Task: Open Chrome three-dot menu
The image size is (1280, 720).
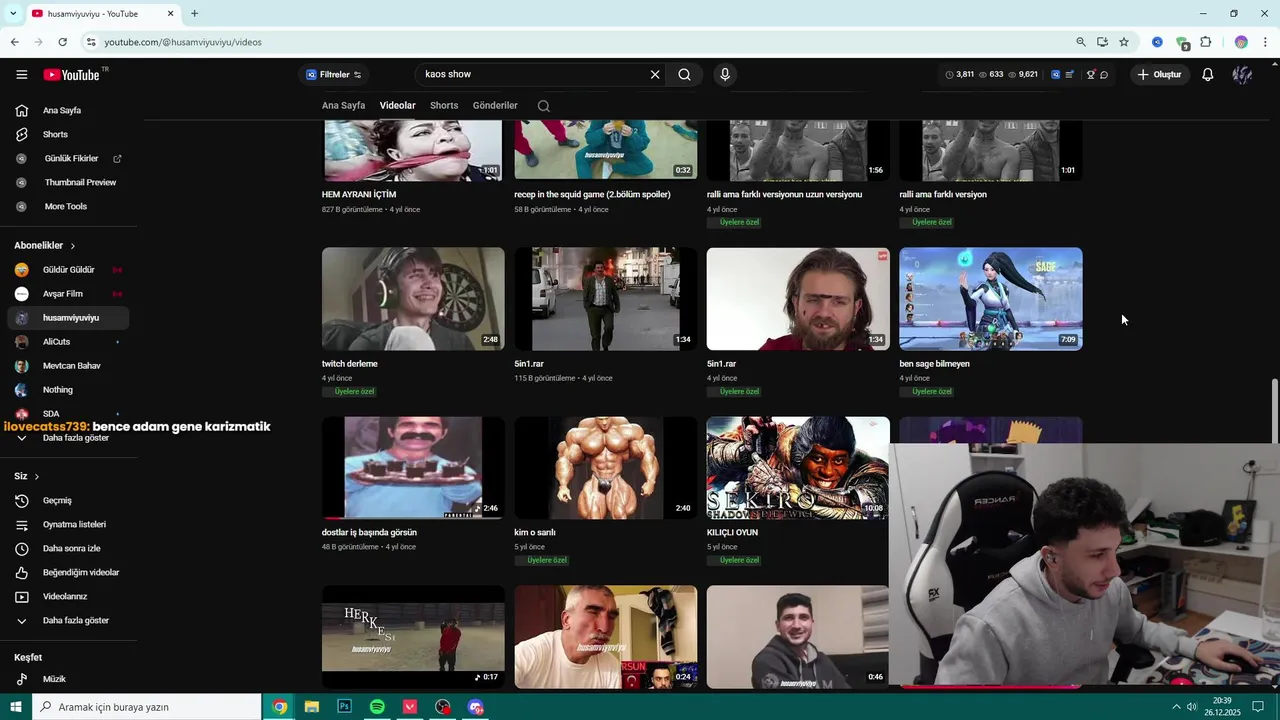Action: click(1265, 42)
